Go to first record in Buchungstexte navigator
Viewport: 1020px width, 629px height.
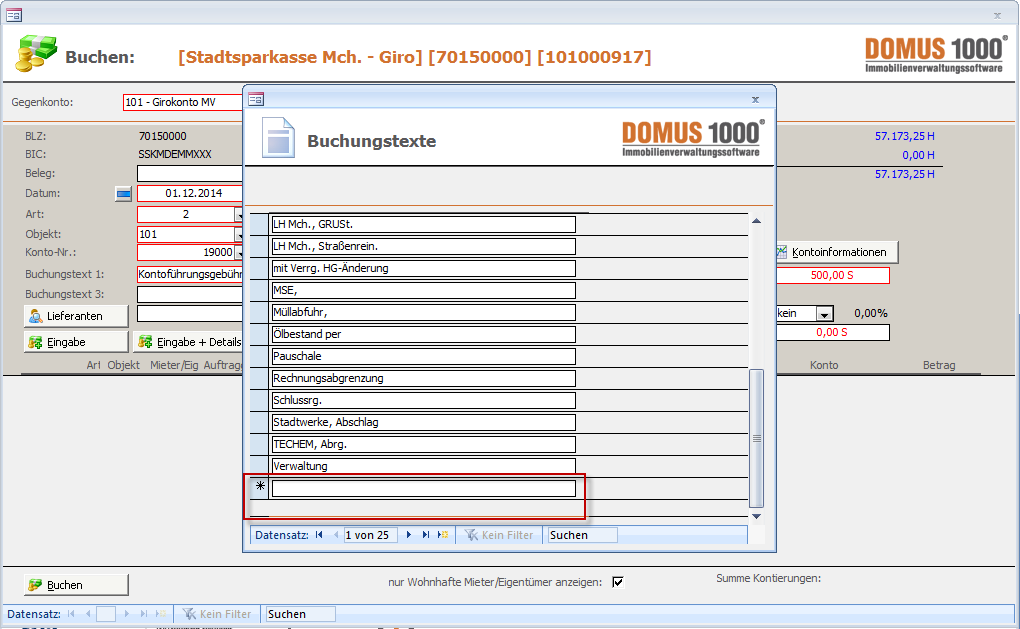319,535
